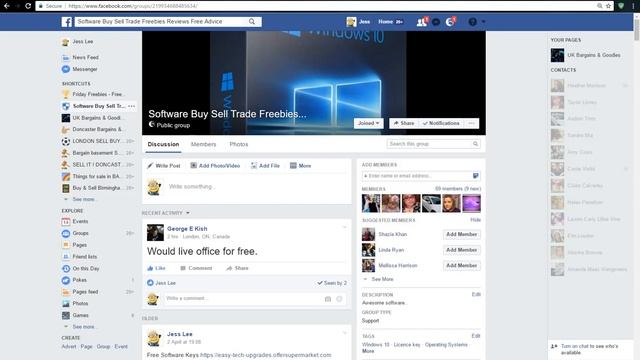Image resolution: width=640 pixels, height=360 pixels.
Task: Add Member Shazia Khan
Action: click(x=462, y=234)
